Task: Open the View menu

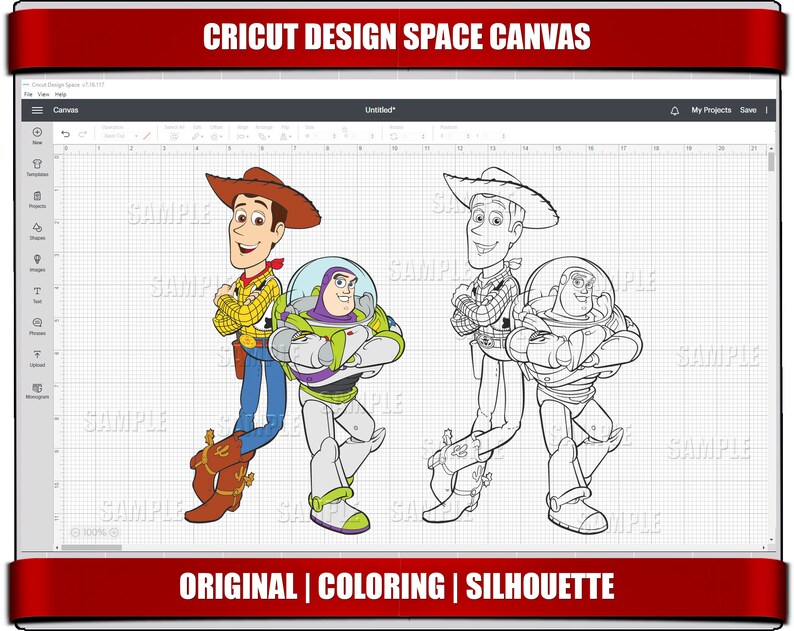Action: point(44,94)
